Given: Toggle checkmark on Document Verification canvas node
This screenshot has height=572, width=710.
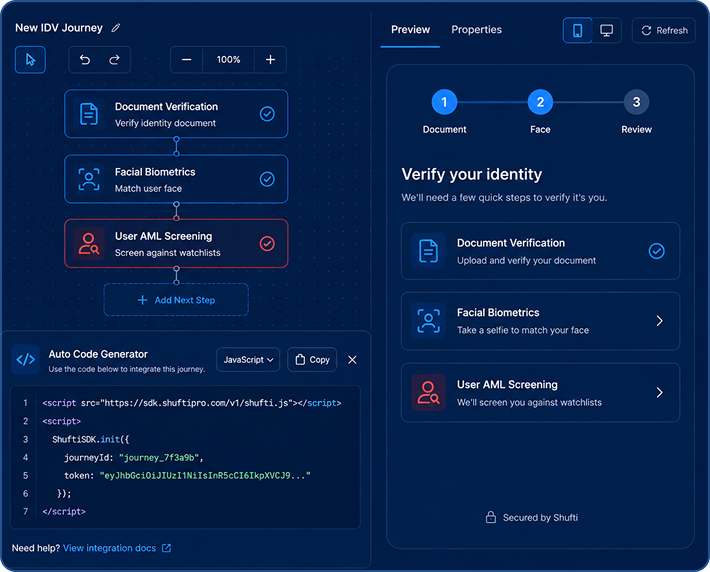Looking at the screenshot, I should (x=267, y=114).
